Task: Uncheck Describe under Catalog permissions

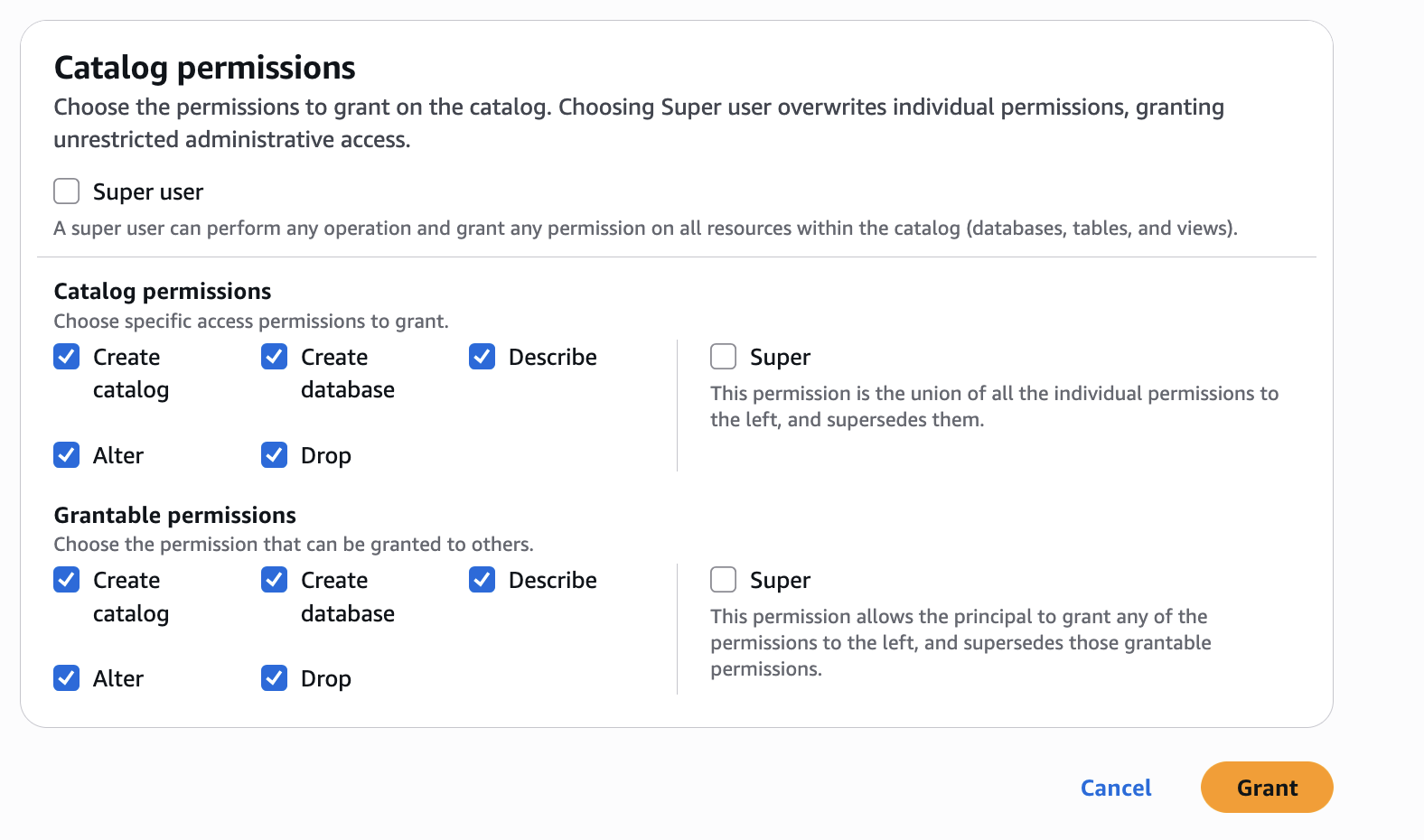Action: 482,357
